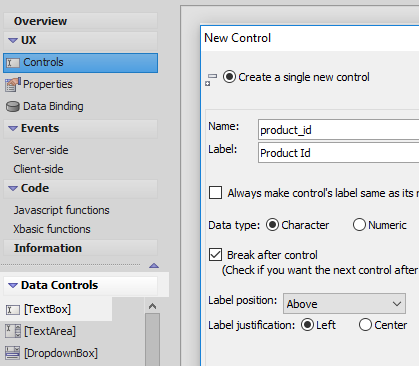Open Data Binding in the UX tree

pyautogui.click(x=53, y=106)
